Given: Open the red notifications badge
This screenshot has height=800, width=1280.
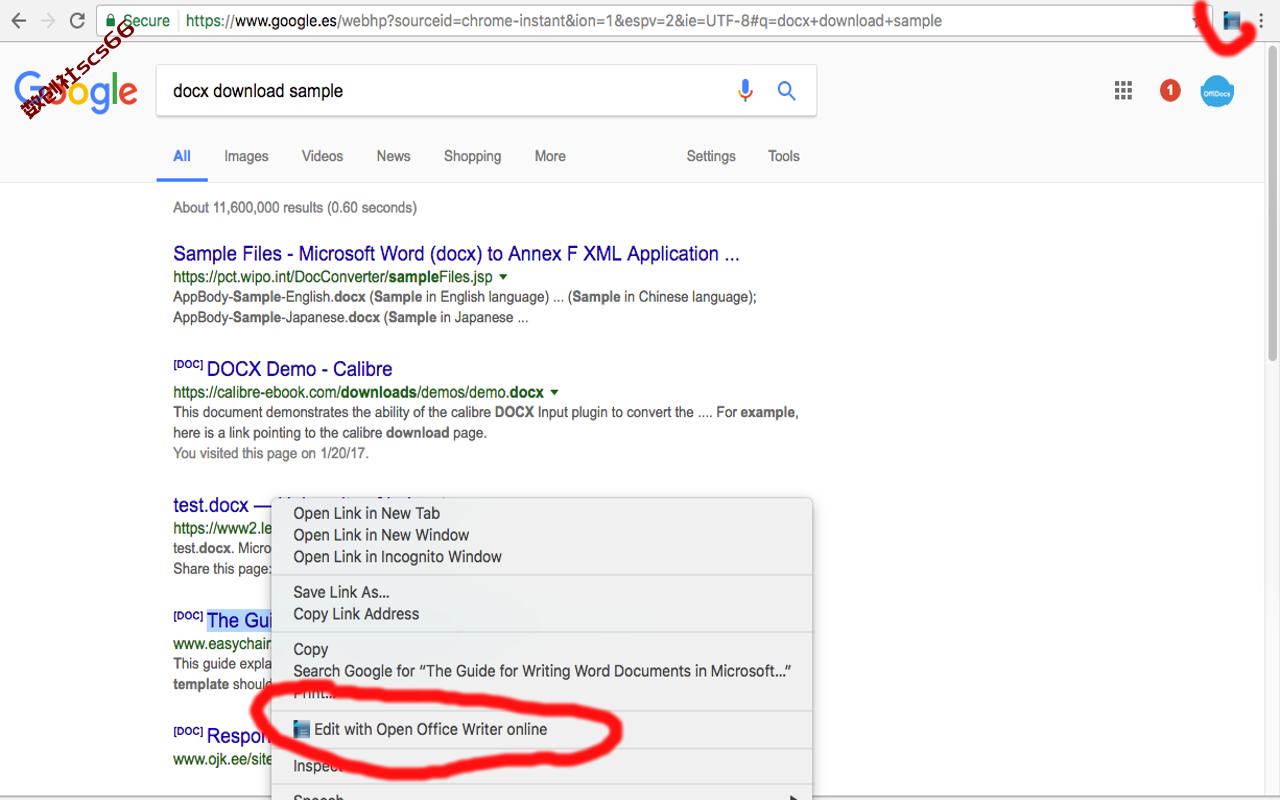Looking at the screenshot, I should tap(1170, 91).
